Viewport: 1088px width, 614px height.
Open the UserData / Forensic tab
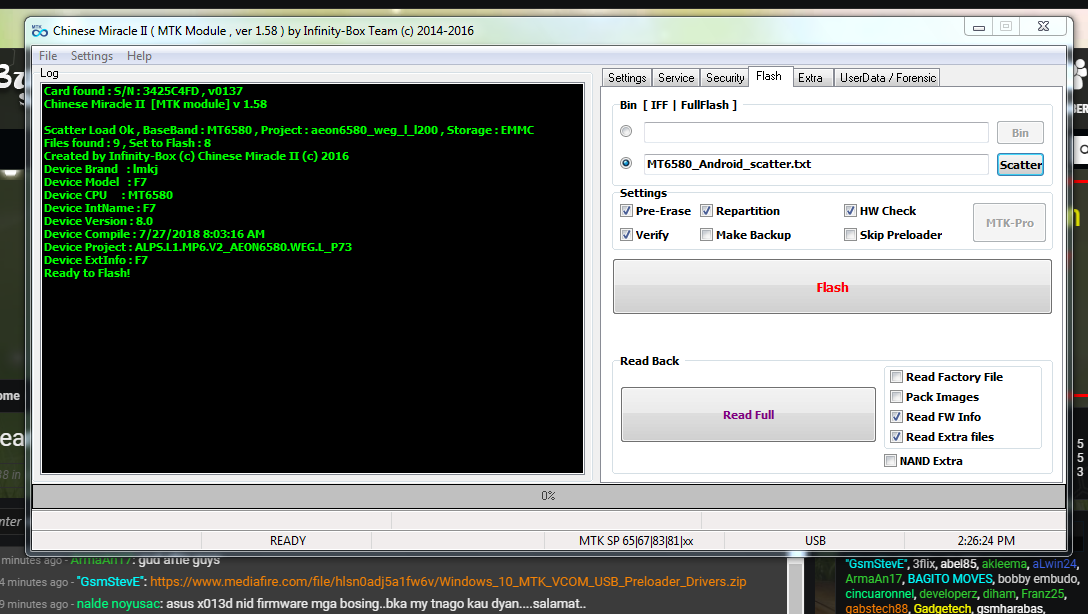pos(887,78)
